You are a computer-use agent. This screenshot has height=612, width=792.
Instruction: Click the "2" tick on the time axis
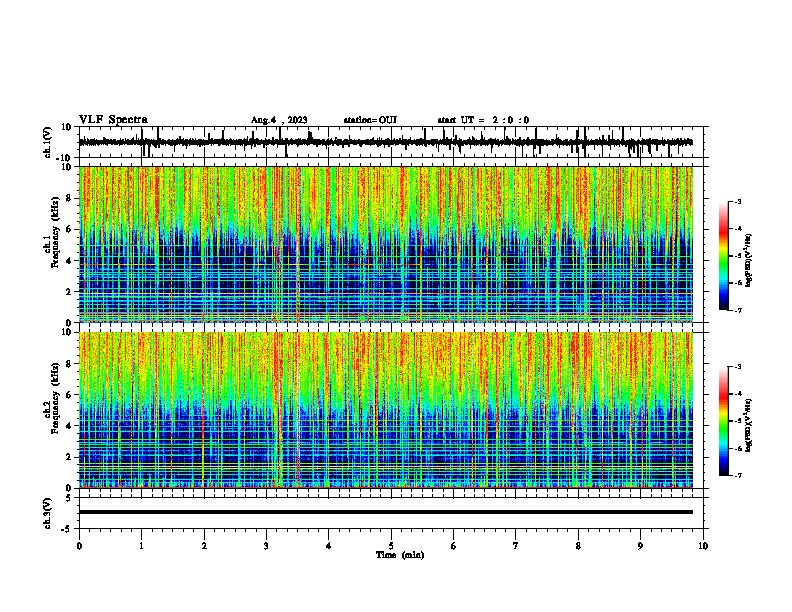click(x=204, y=546)
